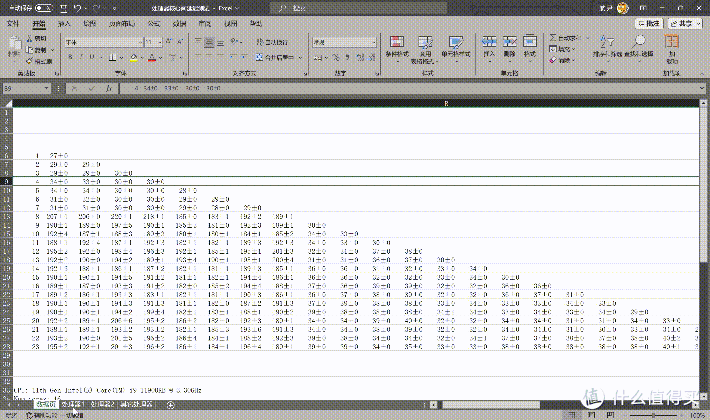Click the fill color yellow swatch

coord(134,57)
